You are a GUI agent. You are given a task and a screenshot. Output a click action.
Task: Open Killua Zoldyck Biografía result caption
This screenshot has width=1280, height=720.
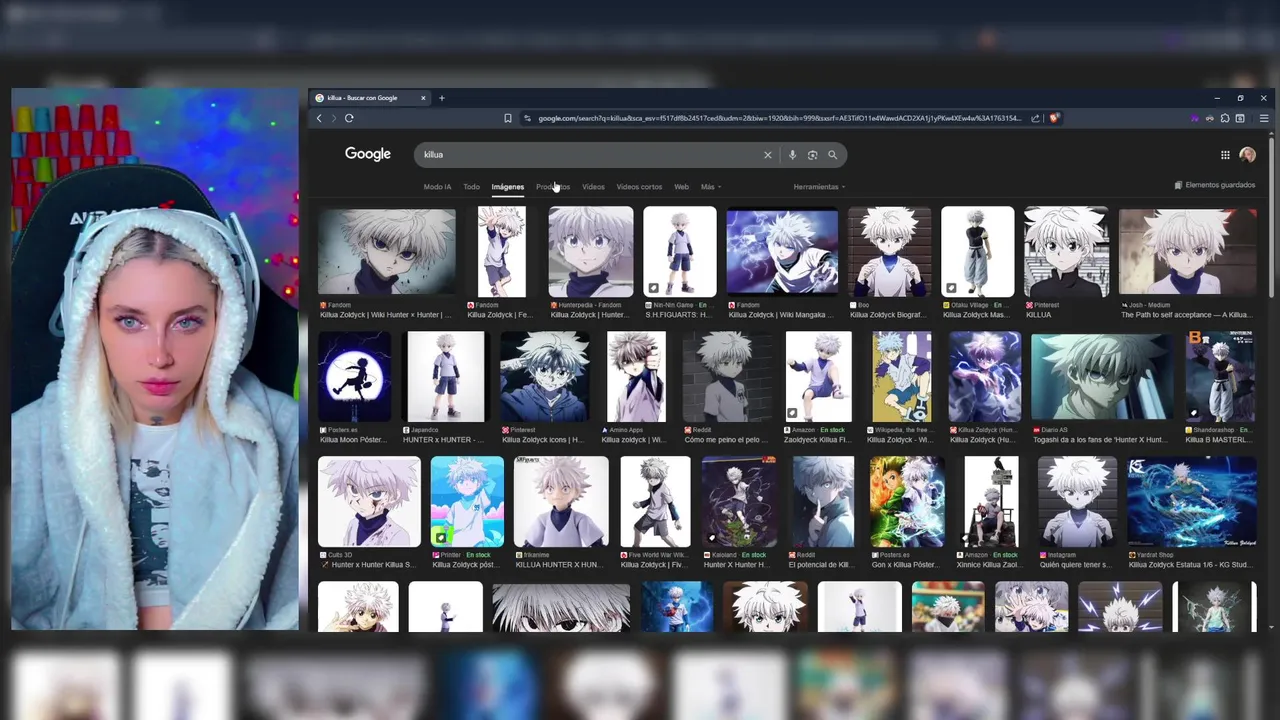889,315
